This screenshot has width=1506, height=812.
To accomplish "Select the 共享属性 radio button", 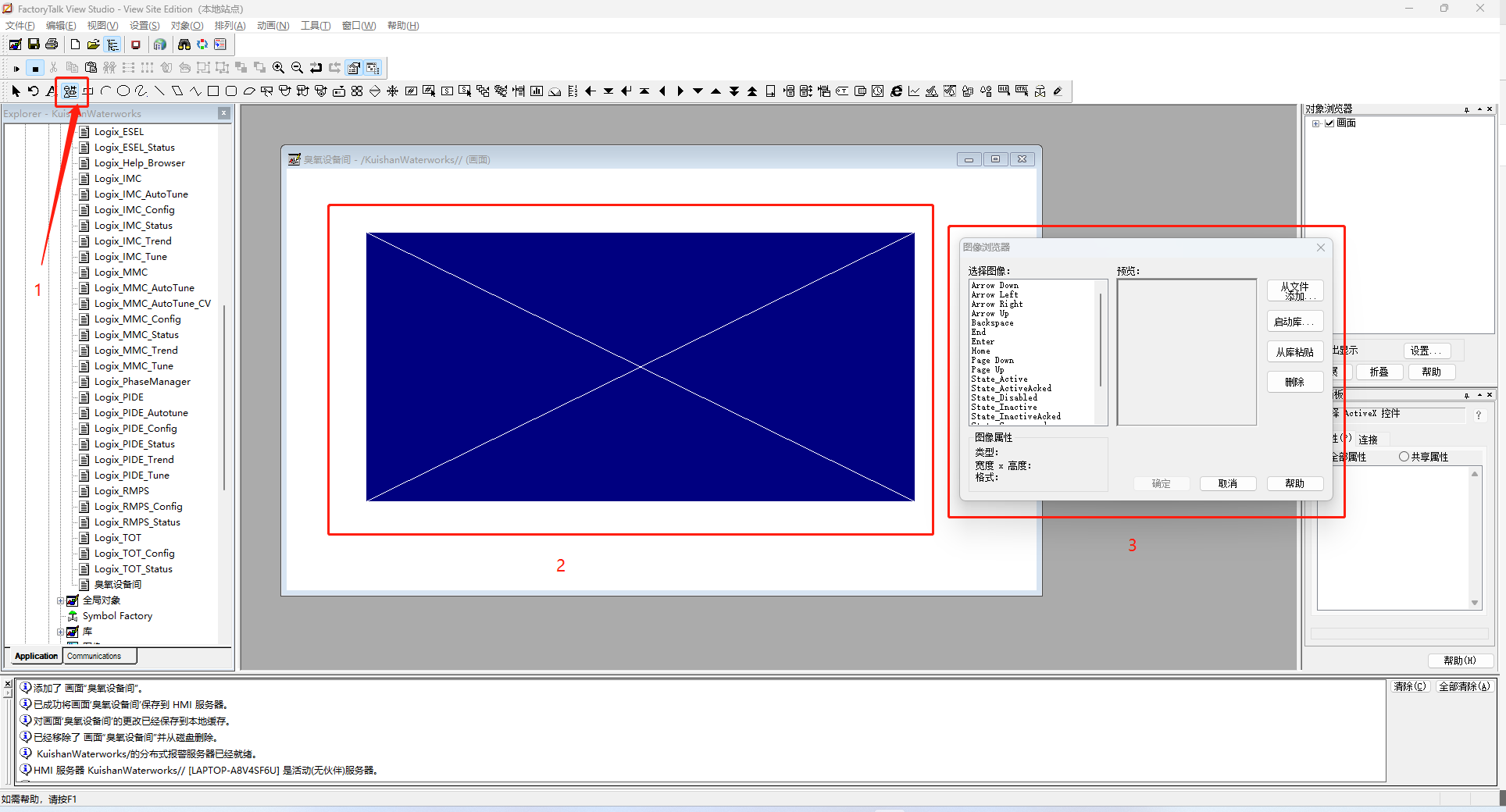I will (1404, 457).
